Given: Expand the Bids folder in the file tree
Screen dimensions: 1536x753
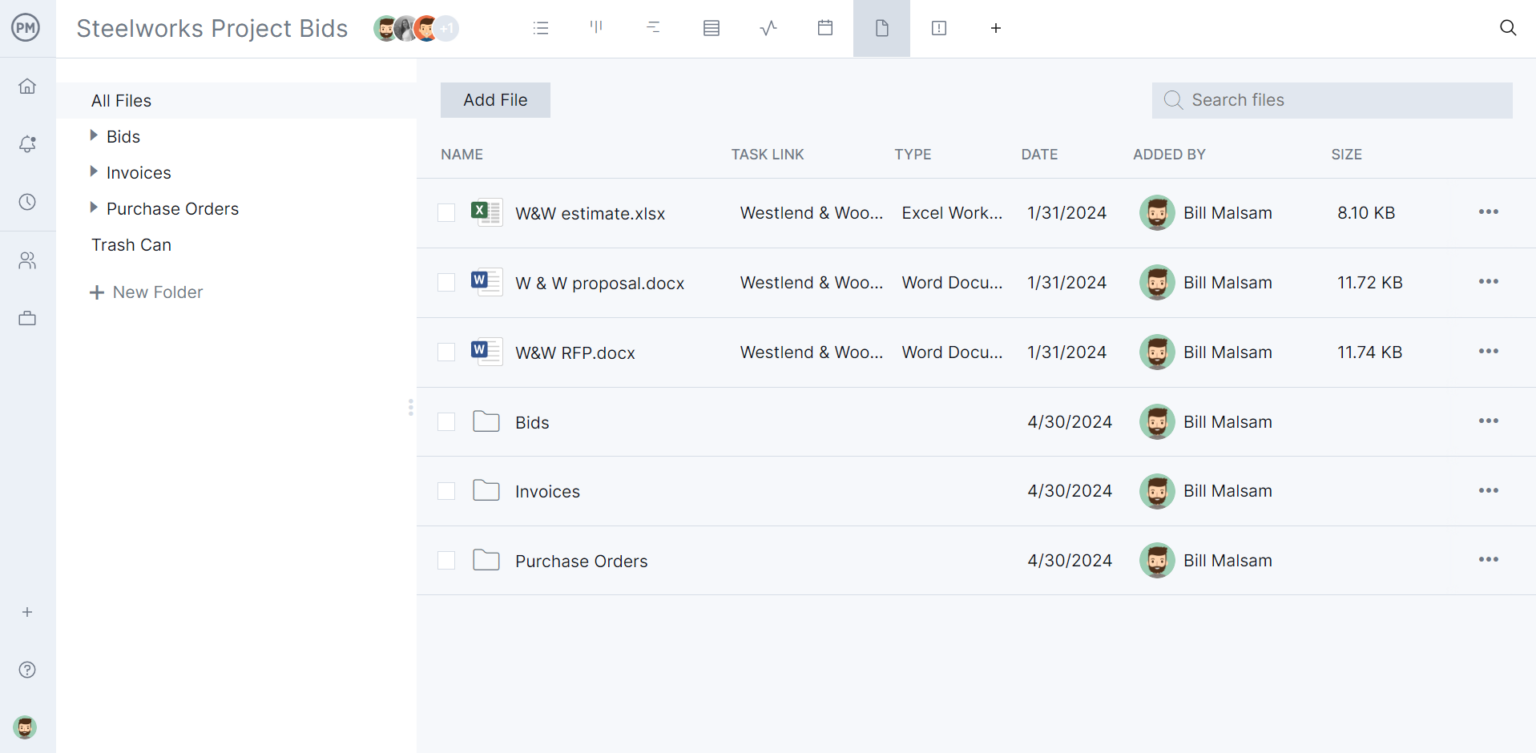Looking at the screenshot, I should (94, 136).
